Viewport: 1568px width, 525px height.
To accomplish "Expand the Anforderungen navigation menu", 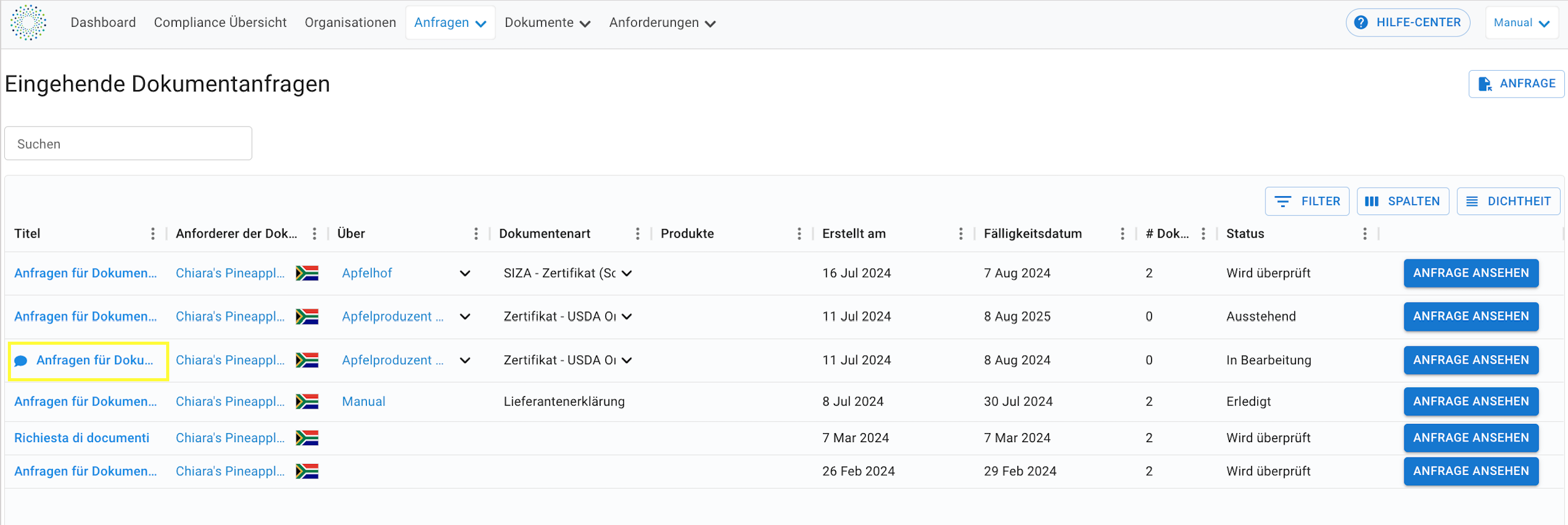I will (662, 23).
